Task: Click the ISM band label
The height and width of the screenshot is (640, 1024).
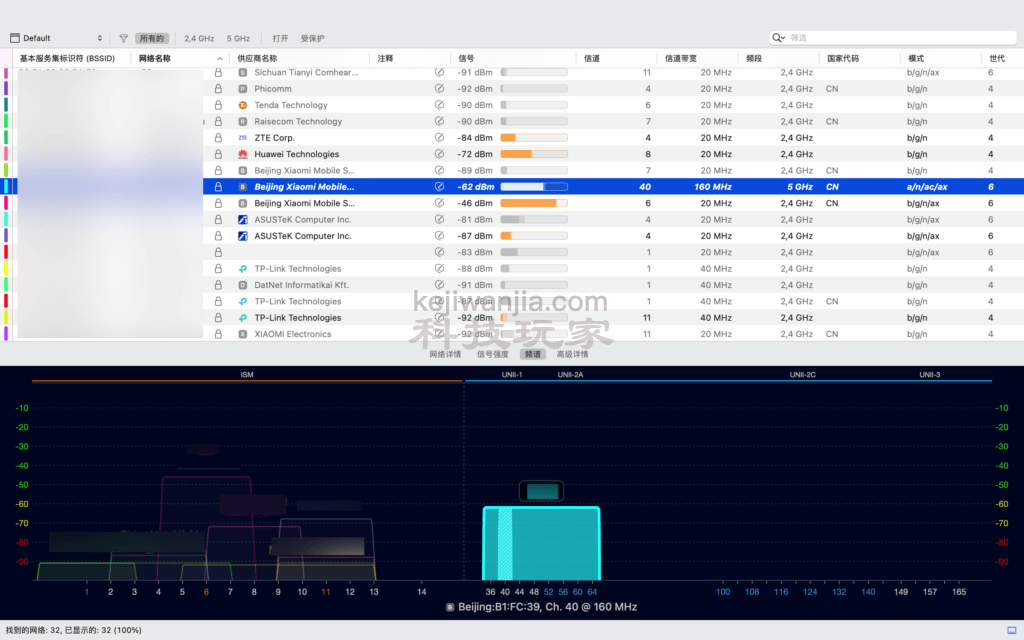Action: pos(246,375)
